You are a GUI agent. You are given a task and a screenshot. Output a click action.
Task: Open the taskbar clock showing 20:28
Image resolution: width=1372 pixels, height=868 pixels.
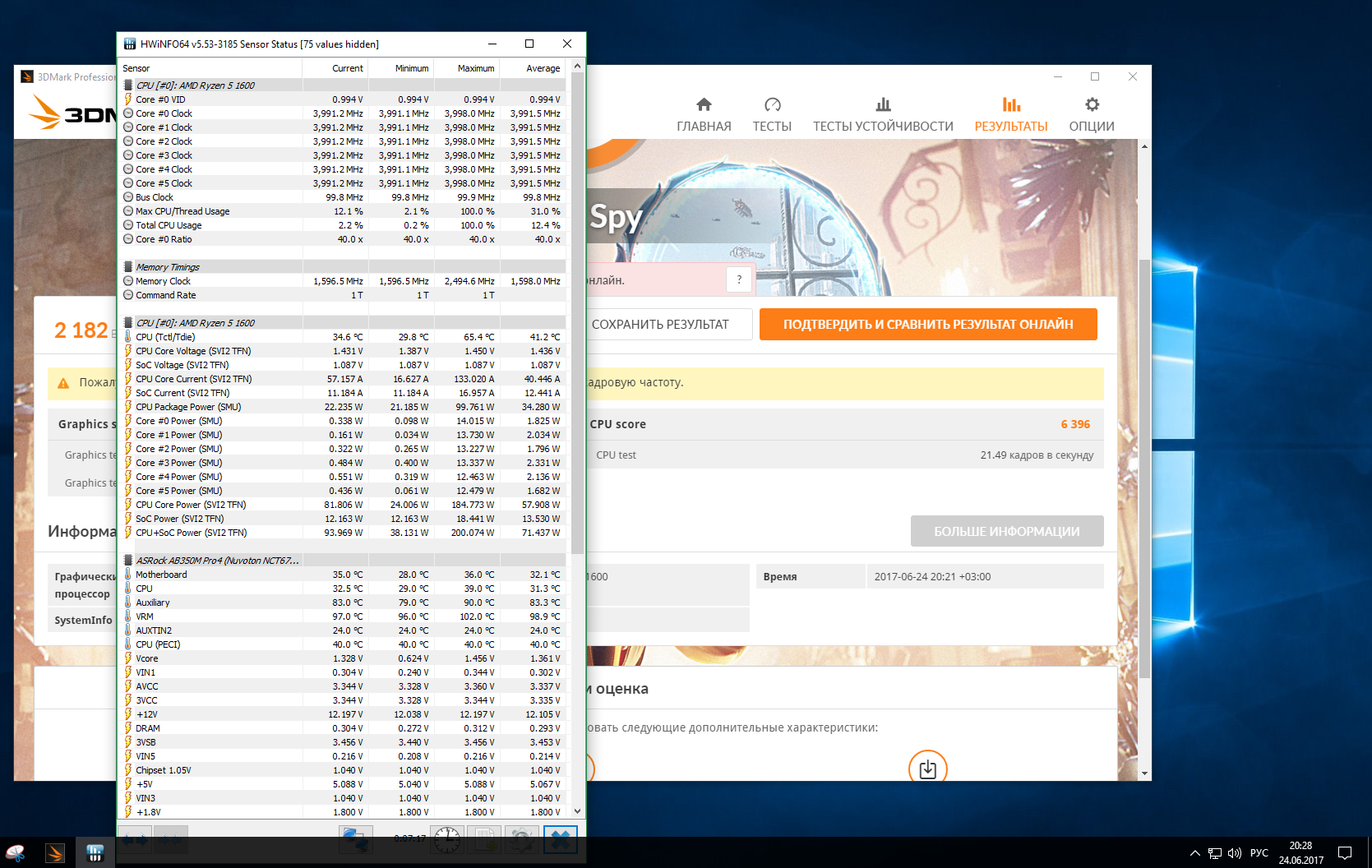click(1300, 853)
